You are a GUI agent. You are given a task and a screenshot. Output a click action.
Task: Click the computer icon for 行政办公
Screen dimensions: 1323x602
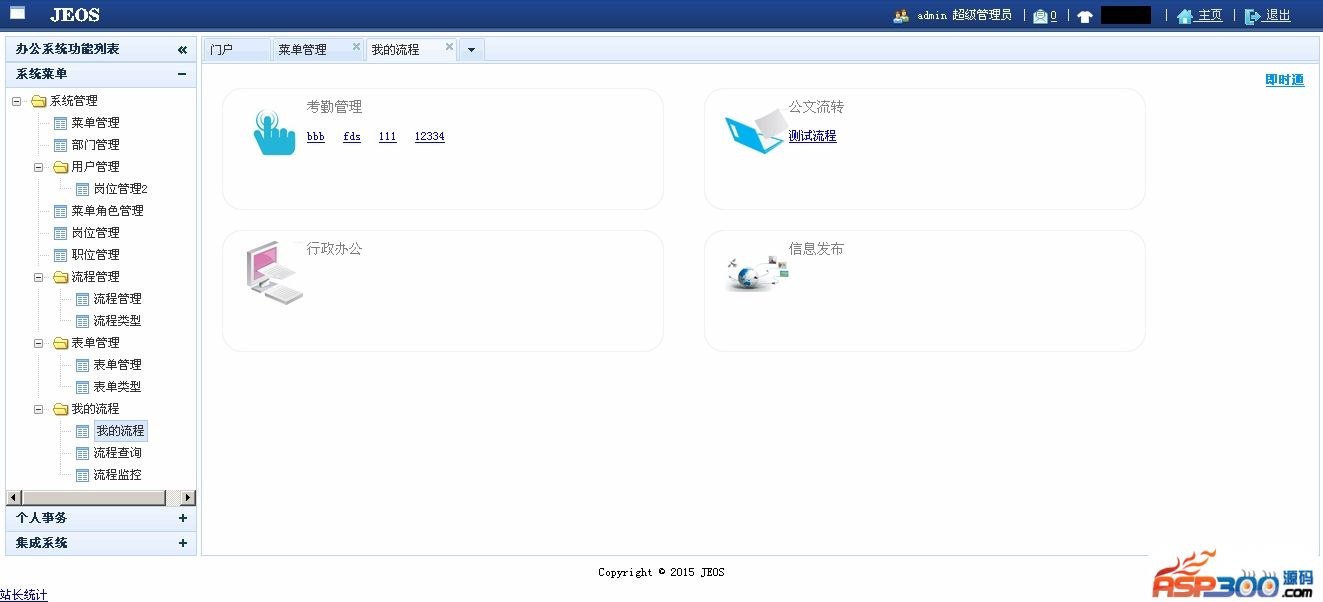click(x=273, y=273)
